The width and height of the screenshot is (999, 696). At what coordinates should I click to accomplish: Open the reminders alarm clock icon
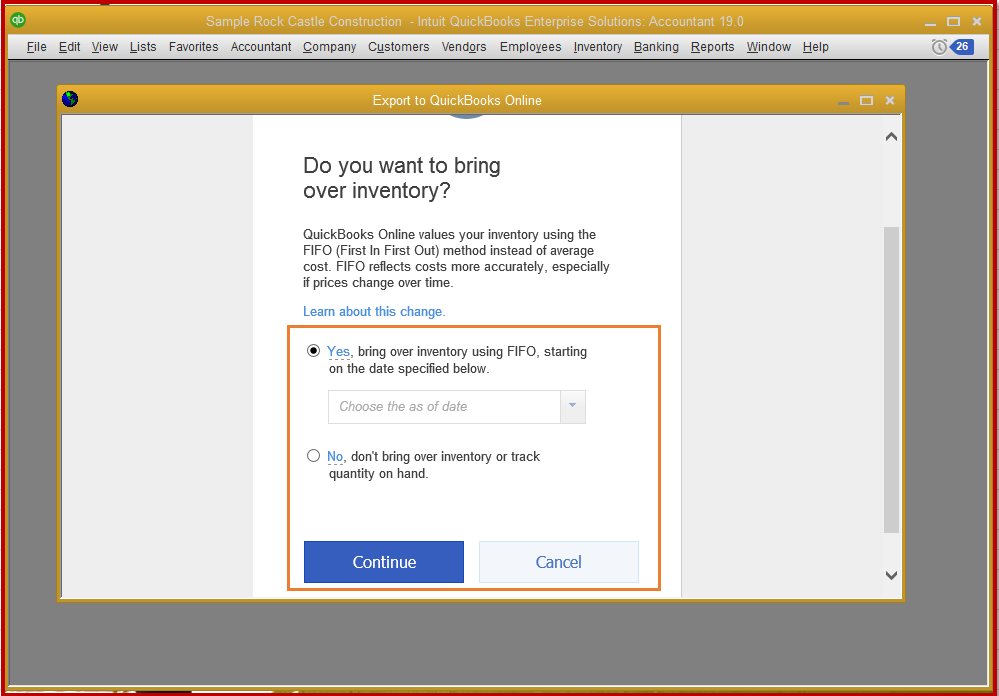click(938, 47)
